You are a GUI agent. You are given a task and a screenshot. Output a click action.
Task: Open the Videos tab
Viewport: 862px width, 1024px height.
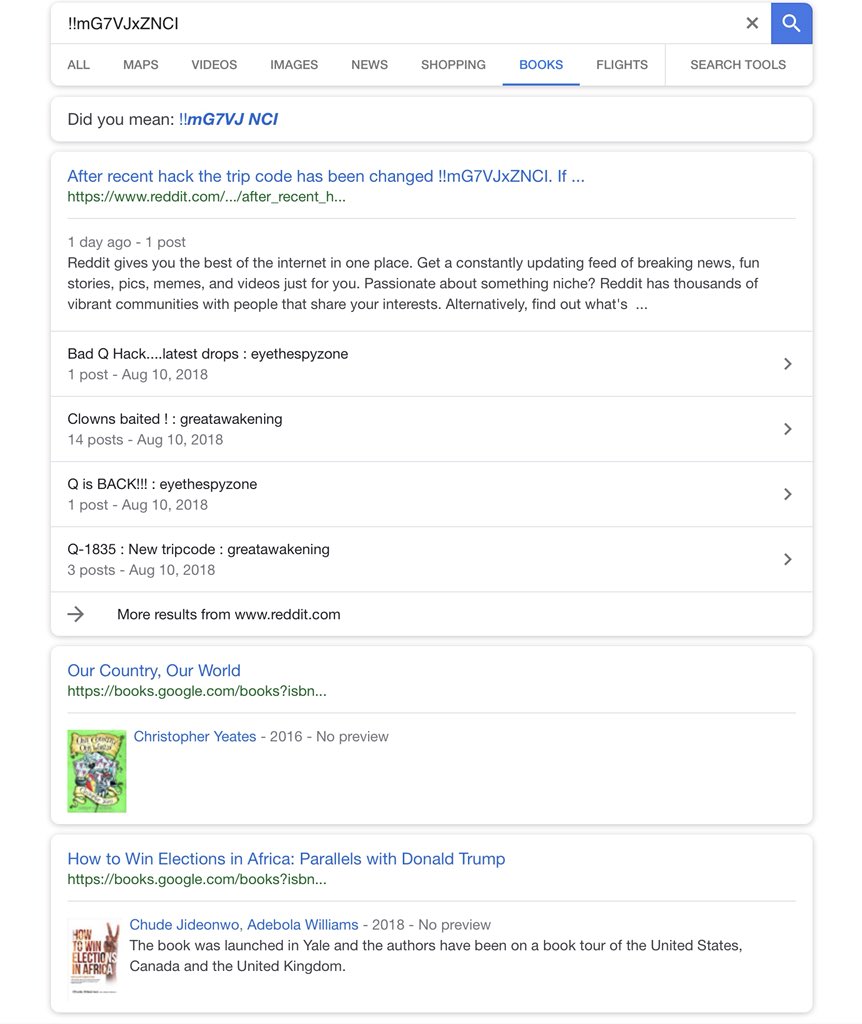[214, 65]
